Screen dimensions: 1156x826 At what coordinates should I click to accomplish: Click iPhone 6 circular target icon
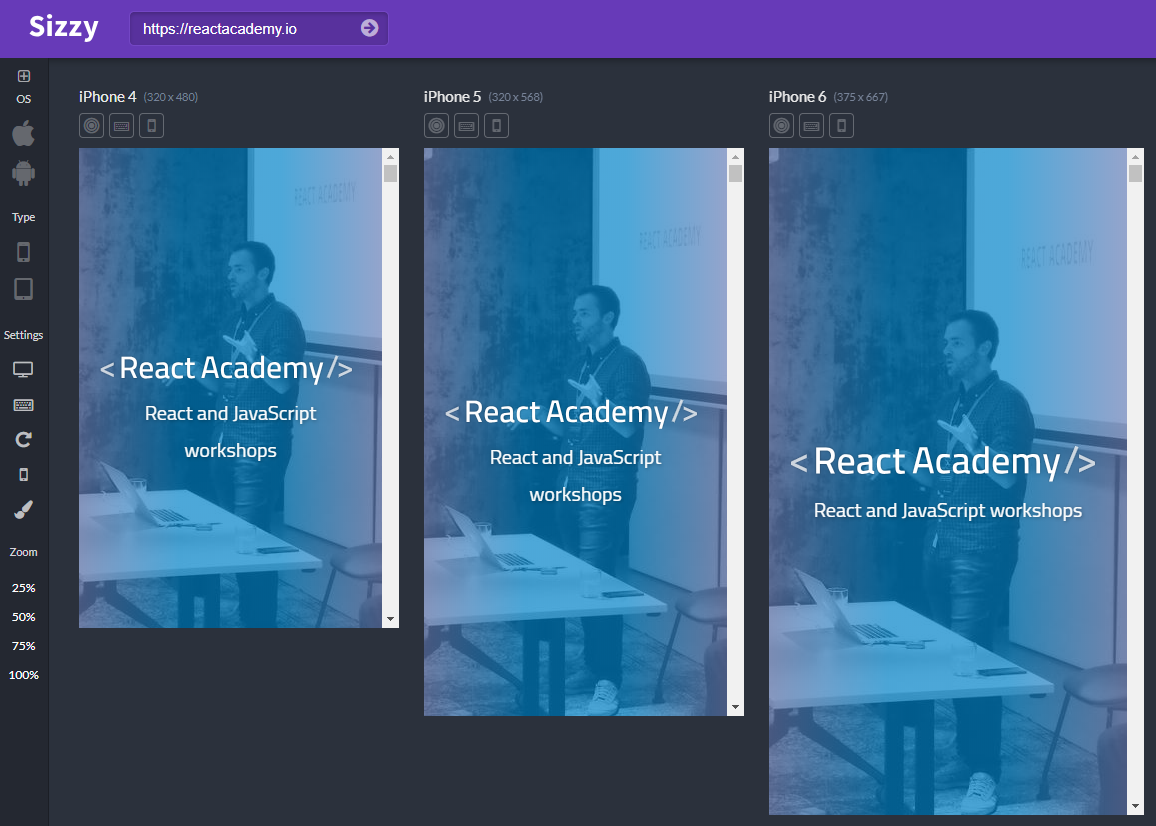click(781, 125)
